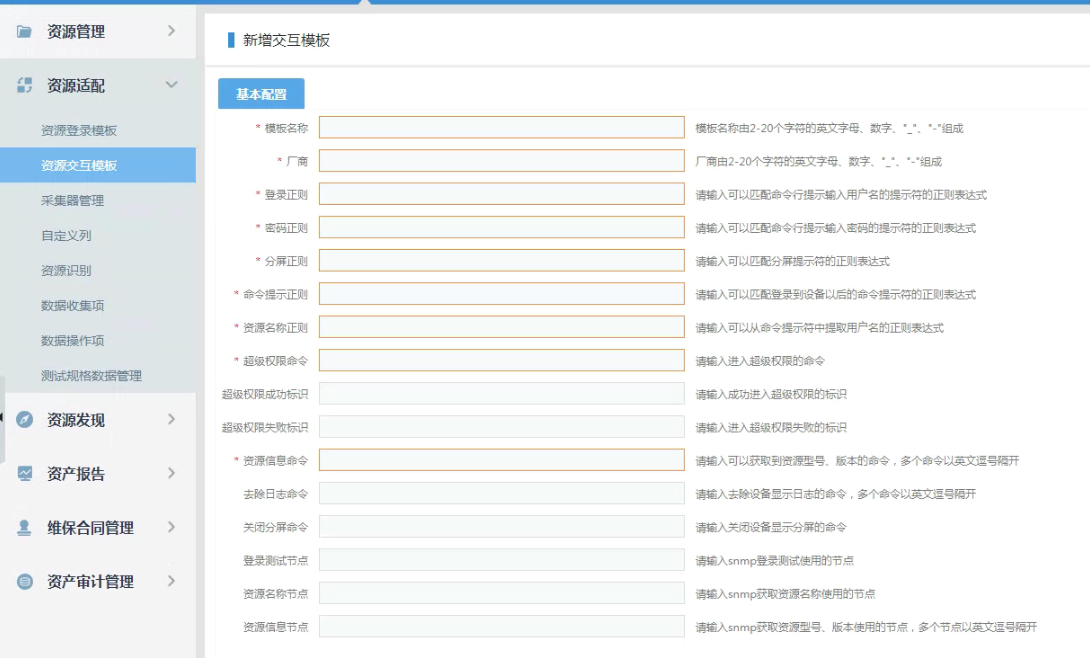This screenshot has width=1090, height=658.
Task: Collapse the 资源适配 chevron arrow
Action: coord(172,85)
